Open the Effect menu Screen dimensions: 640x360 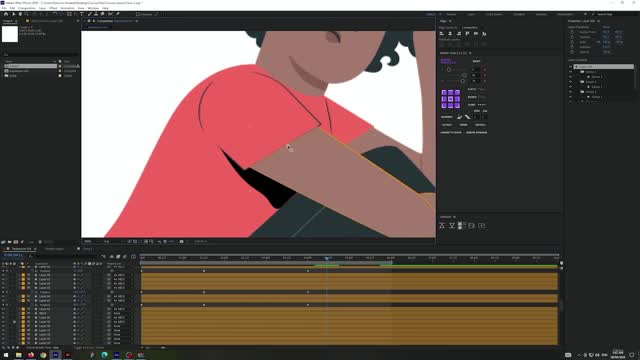[x=53, y=8]
